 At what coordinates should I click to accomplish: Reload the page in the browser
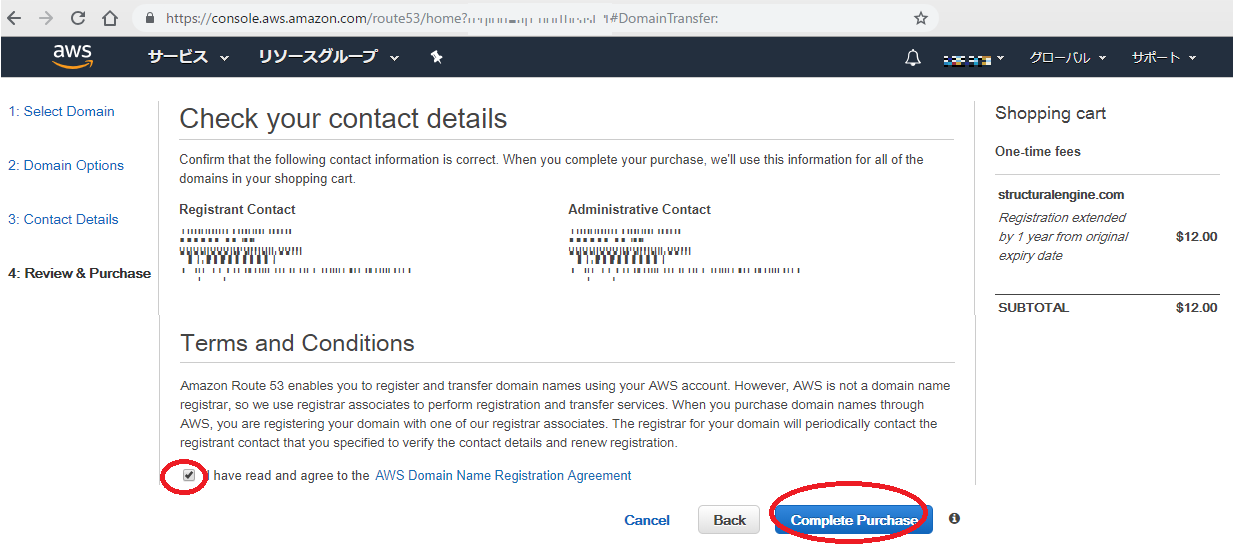[x=78, y=18]
